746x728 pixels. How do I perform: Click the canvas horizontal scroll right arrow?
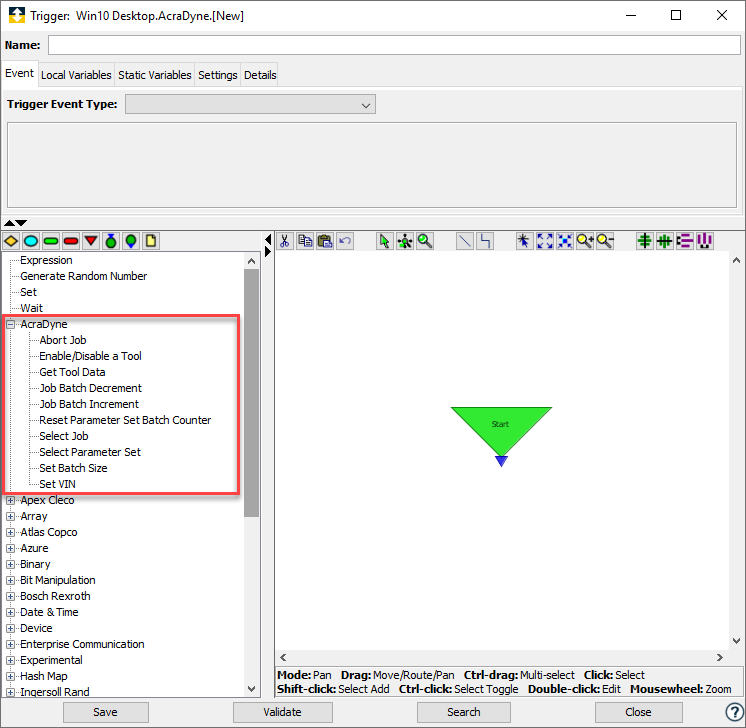[720, 658]
